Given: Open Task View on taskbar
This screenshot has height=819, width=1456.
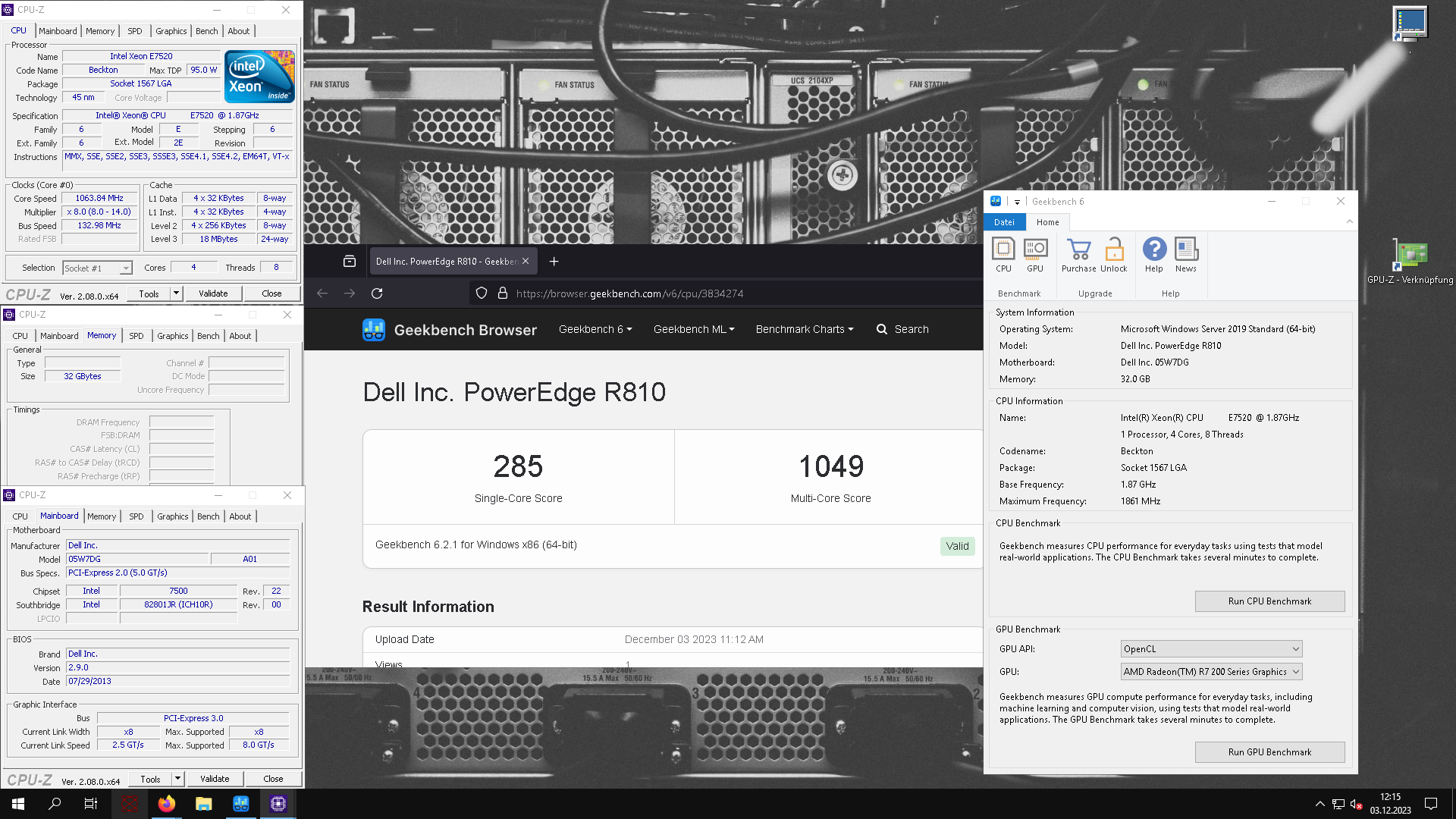Looking at the screenshot, I should click(x=91, y=804).
